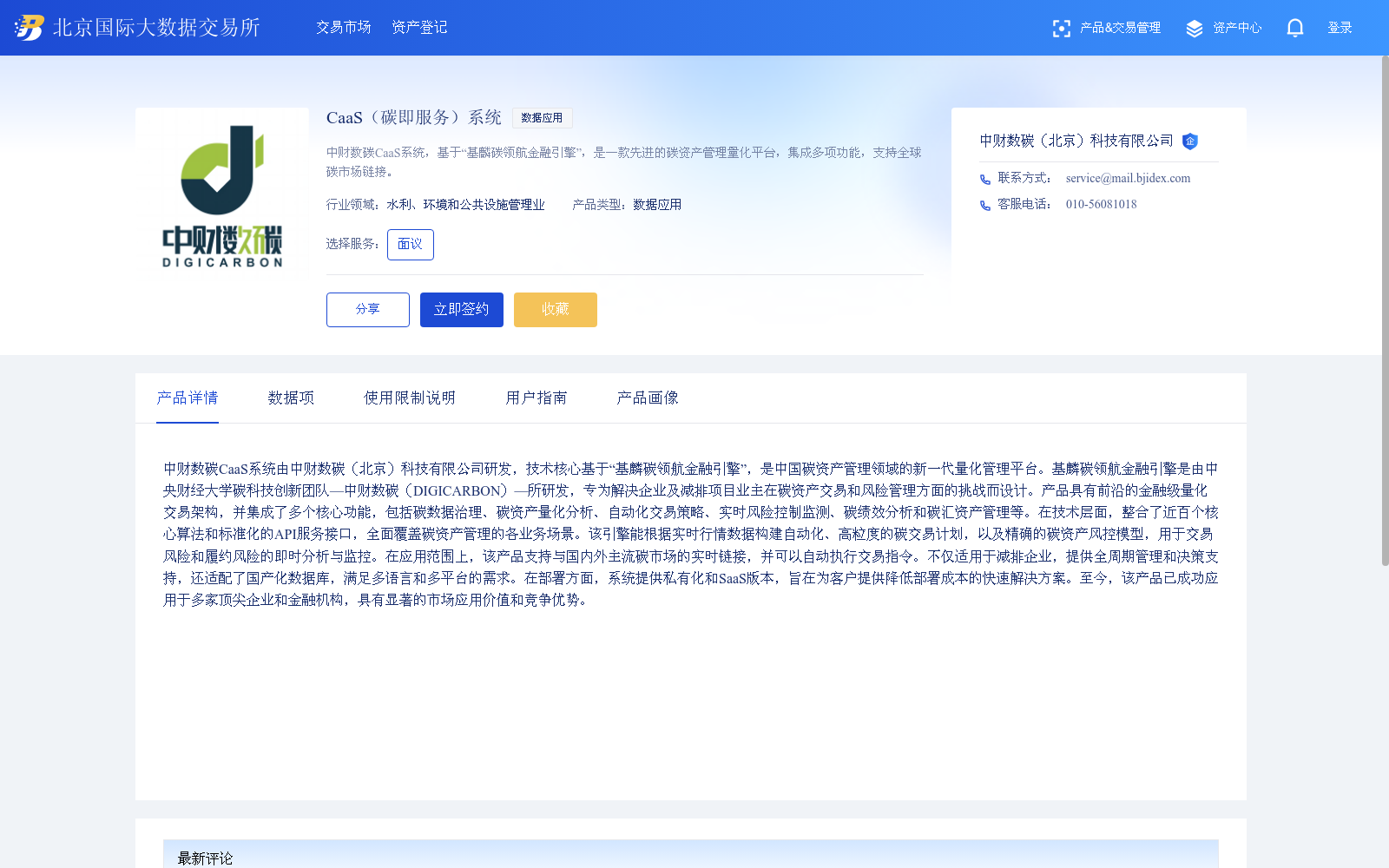Open the notification bell
The image size is (1389, 868).
point(1295,29)
